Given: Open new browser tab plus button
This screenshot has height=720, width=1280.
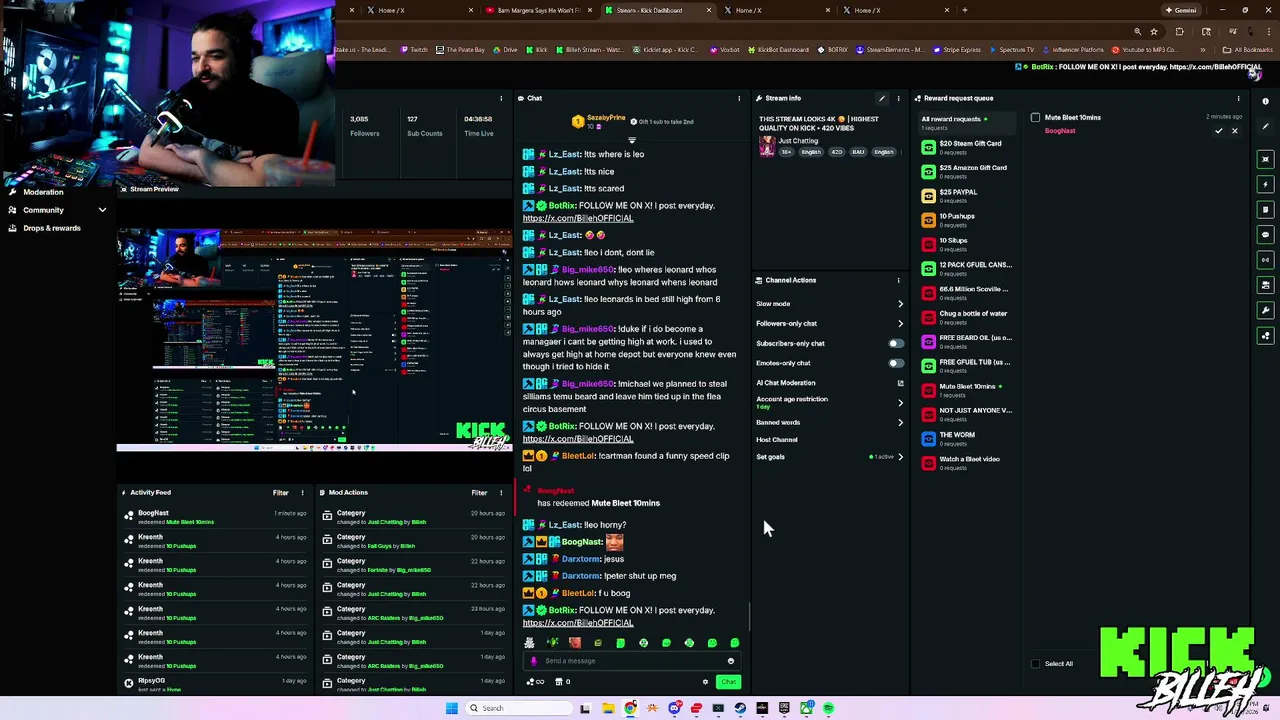Looking at the screenshot, I should [x=964, y=10].
